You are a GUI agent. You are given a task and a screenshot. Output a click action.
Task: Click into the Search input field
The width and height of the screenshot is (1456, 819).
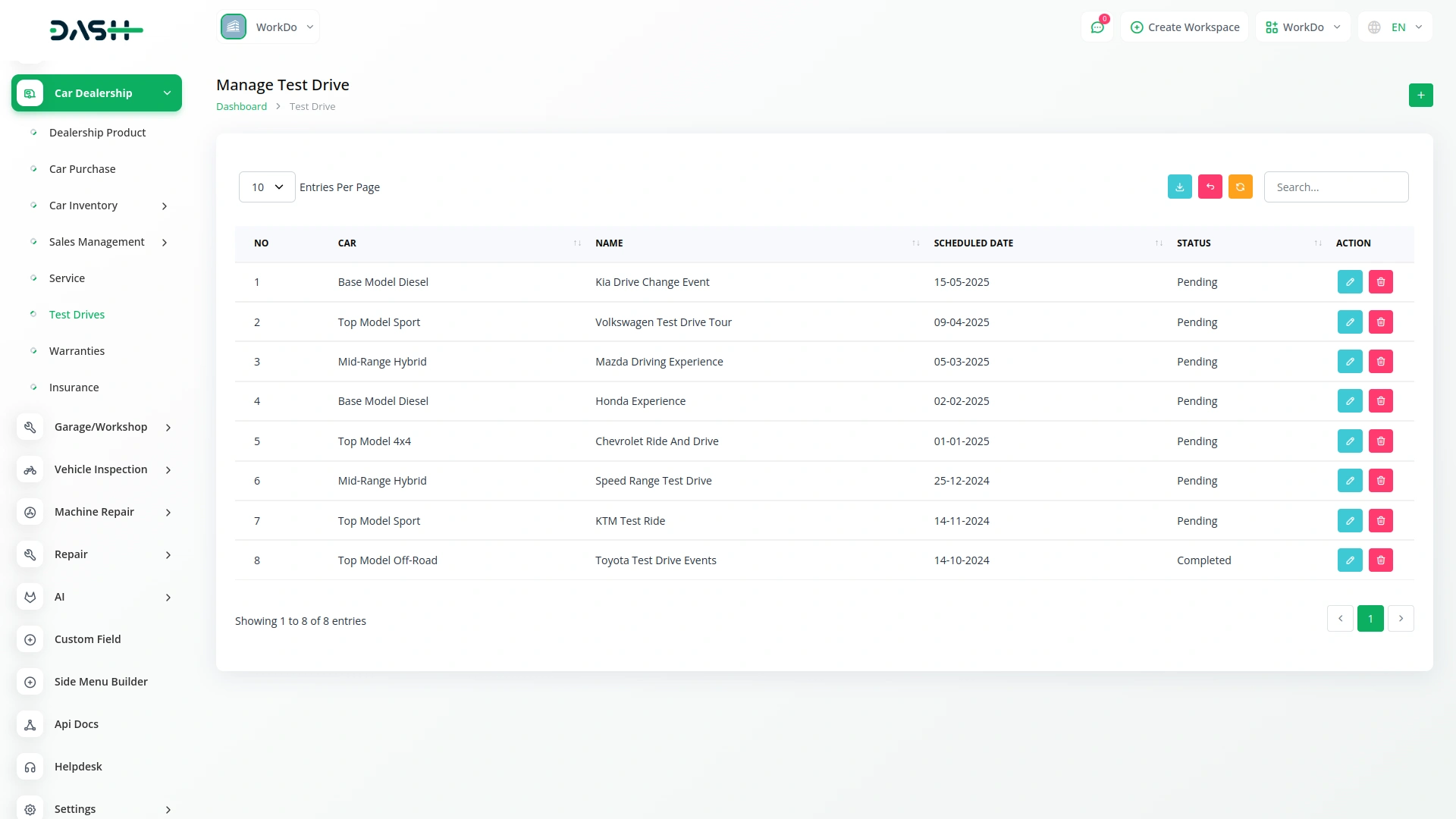[1335, 187]
